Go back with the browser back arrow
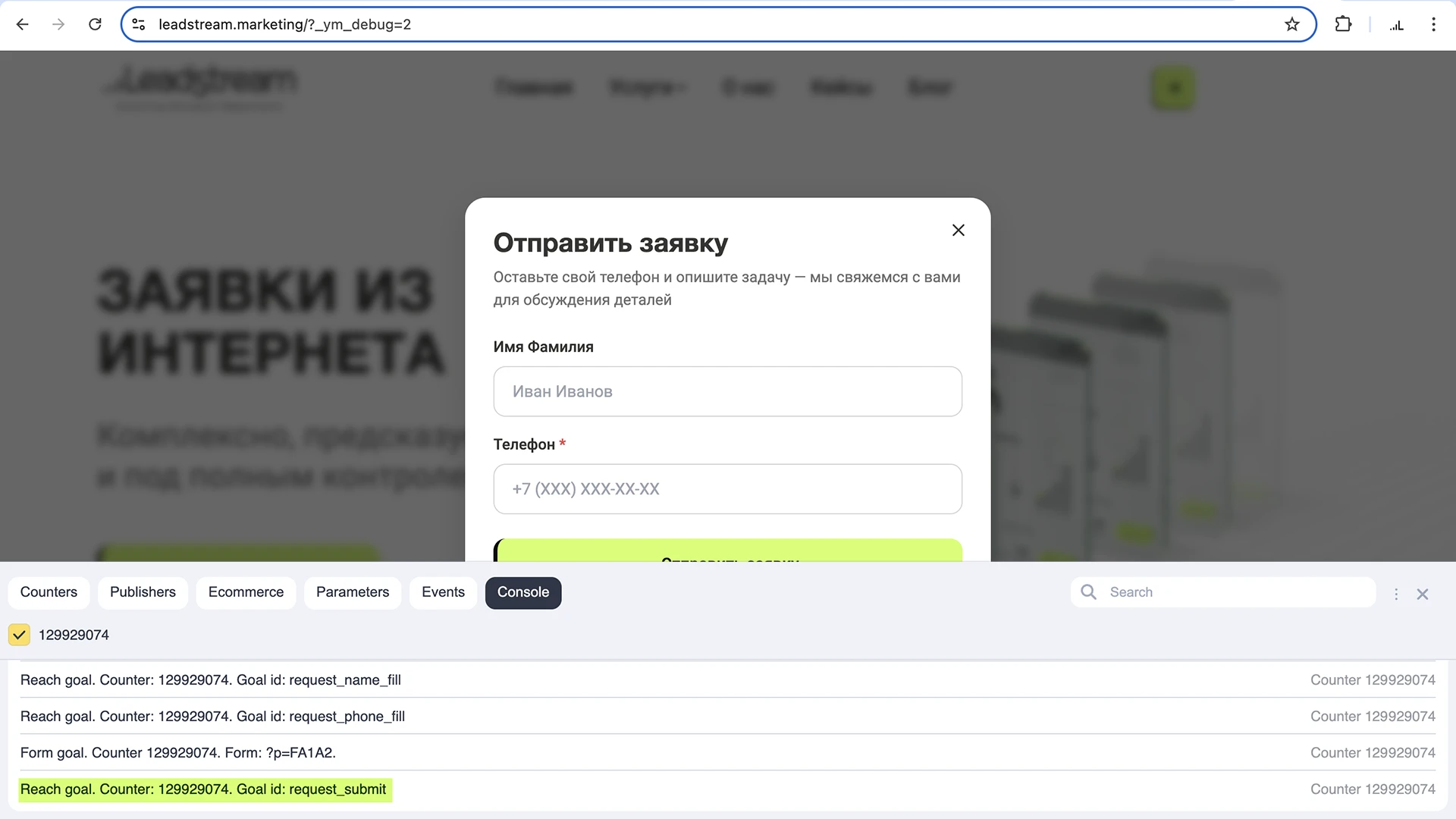 [x=23, y=24]
